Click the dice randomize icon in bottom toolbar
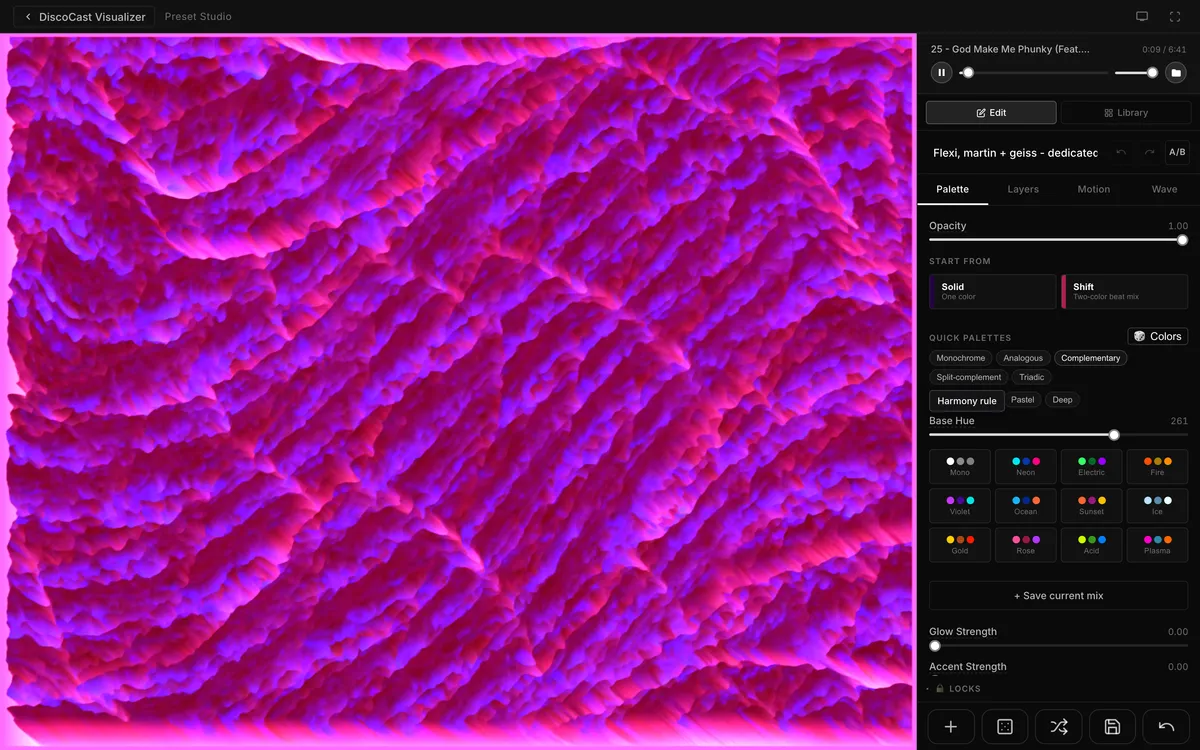The image size is (1200, 750). [x=1005, y=727]
